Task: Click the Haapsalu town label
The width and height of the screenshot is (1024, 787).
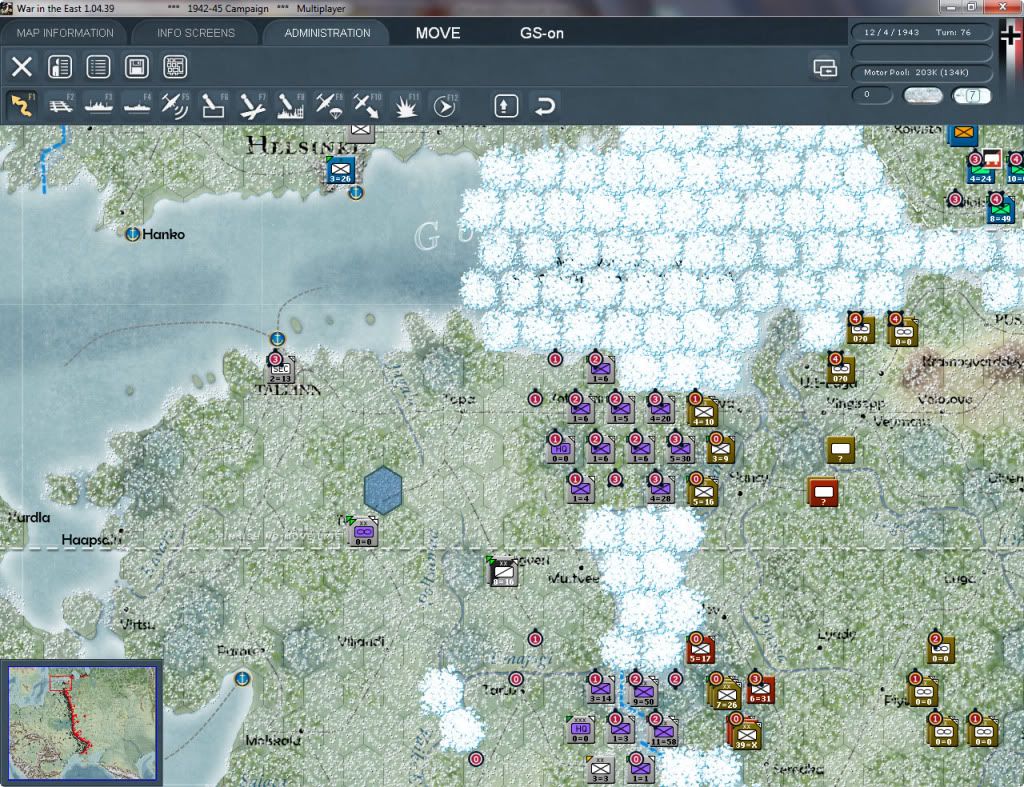Action: click(91, 539)
